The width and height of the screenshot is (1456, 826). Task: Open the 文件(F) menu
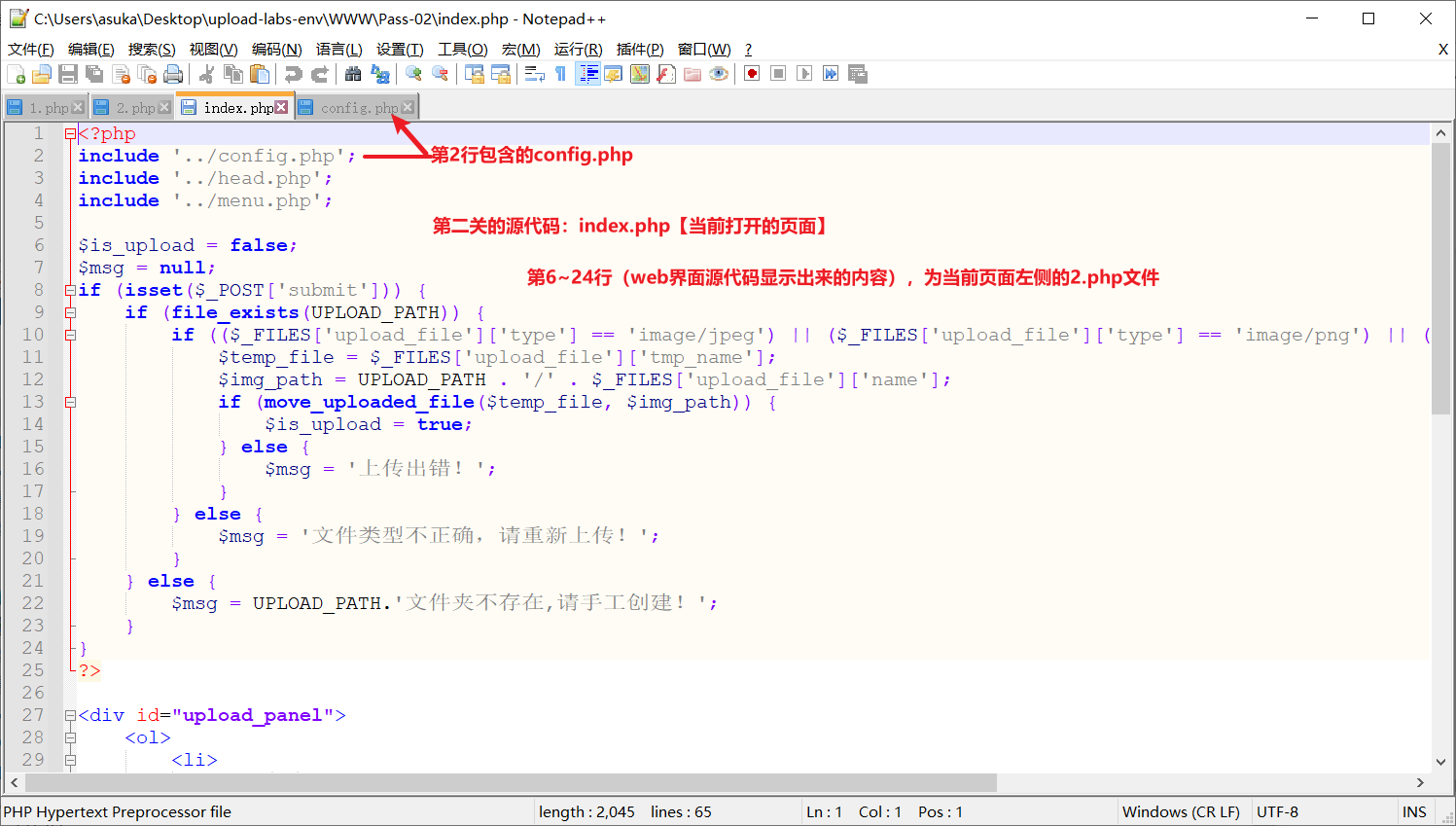[x=31, y=49]
